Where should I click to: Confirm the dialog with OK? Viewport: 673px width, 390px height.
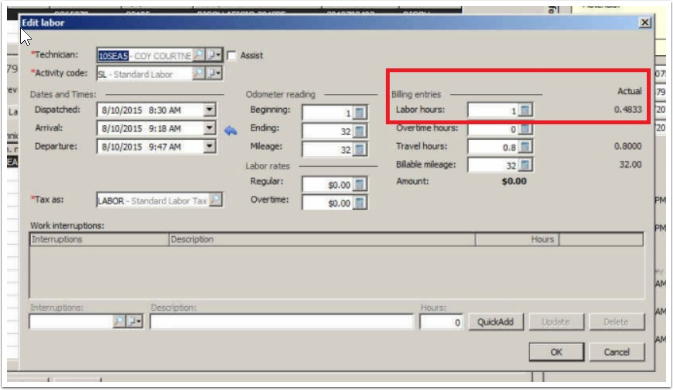[556, 352]
